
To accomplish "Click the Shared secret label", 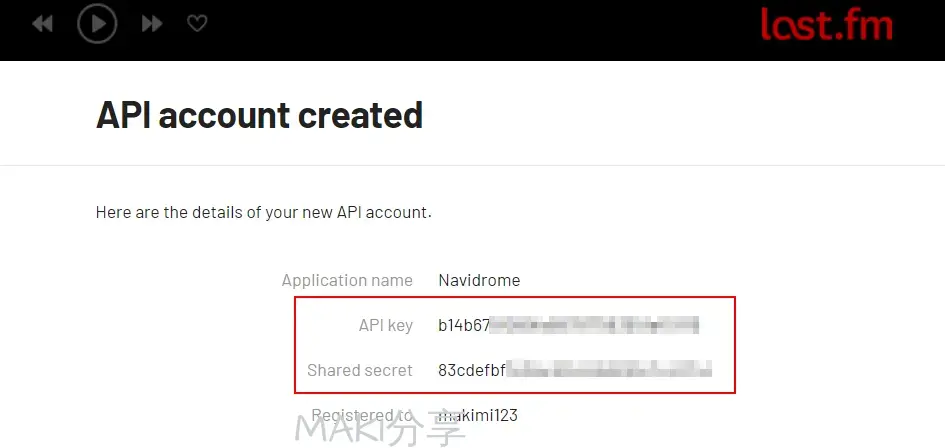I will pos(360,370).
